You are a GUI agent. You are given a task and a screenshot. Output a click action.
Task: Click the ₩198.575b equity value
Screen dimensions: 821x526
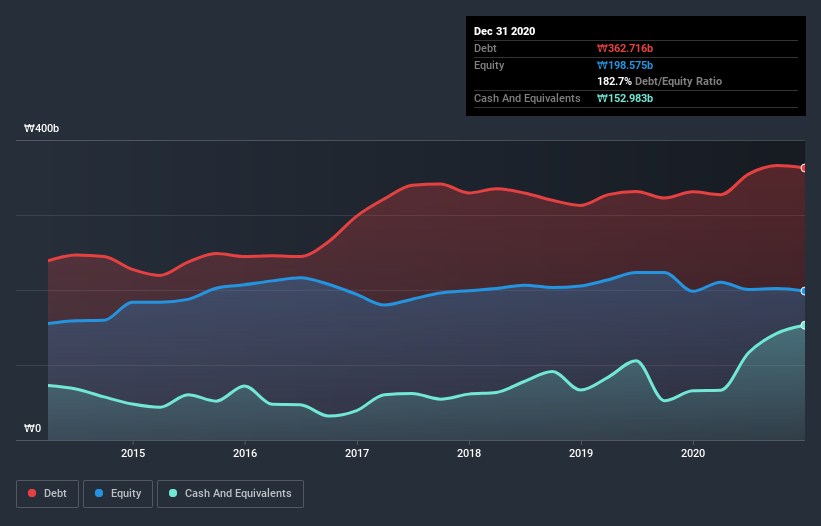pos(625,65)
